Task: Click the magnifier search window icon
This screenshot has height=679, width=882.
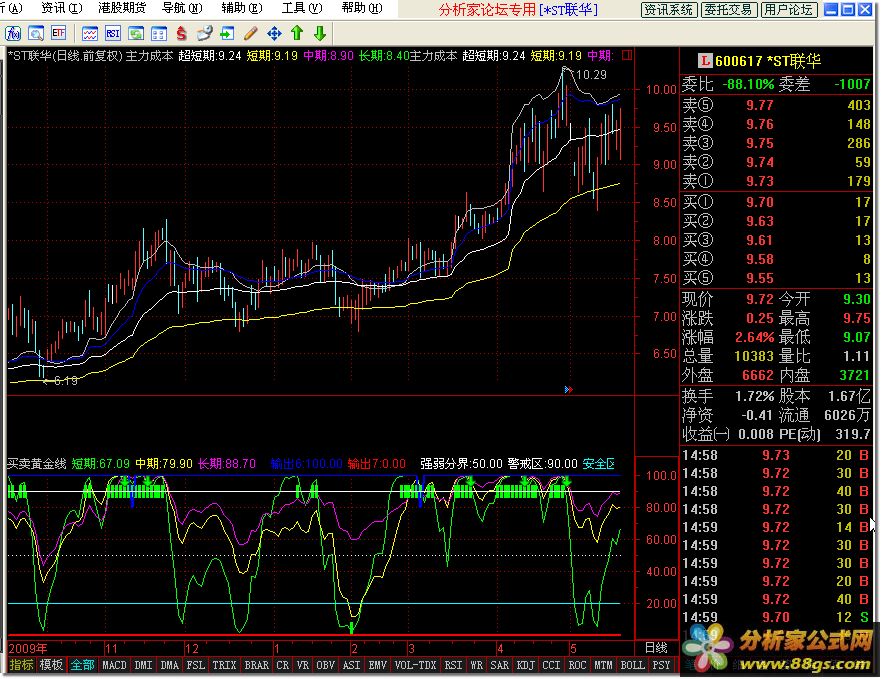Action: click(x=36, y=34)
